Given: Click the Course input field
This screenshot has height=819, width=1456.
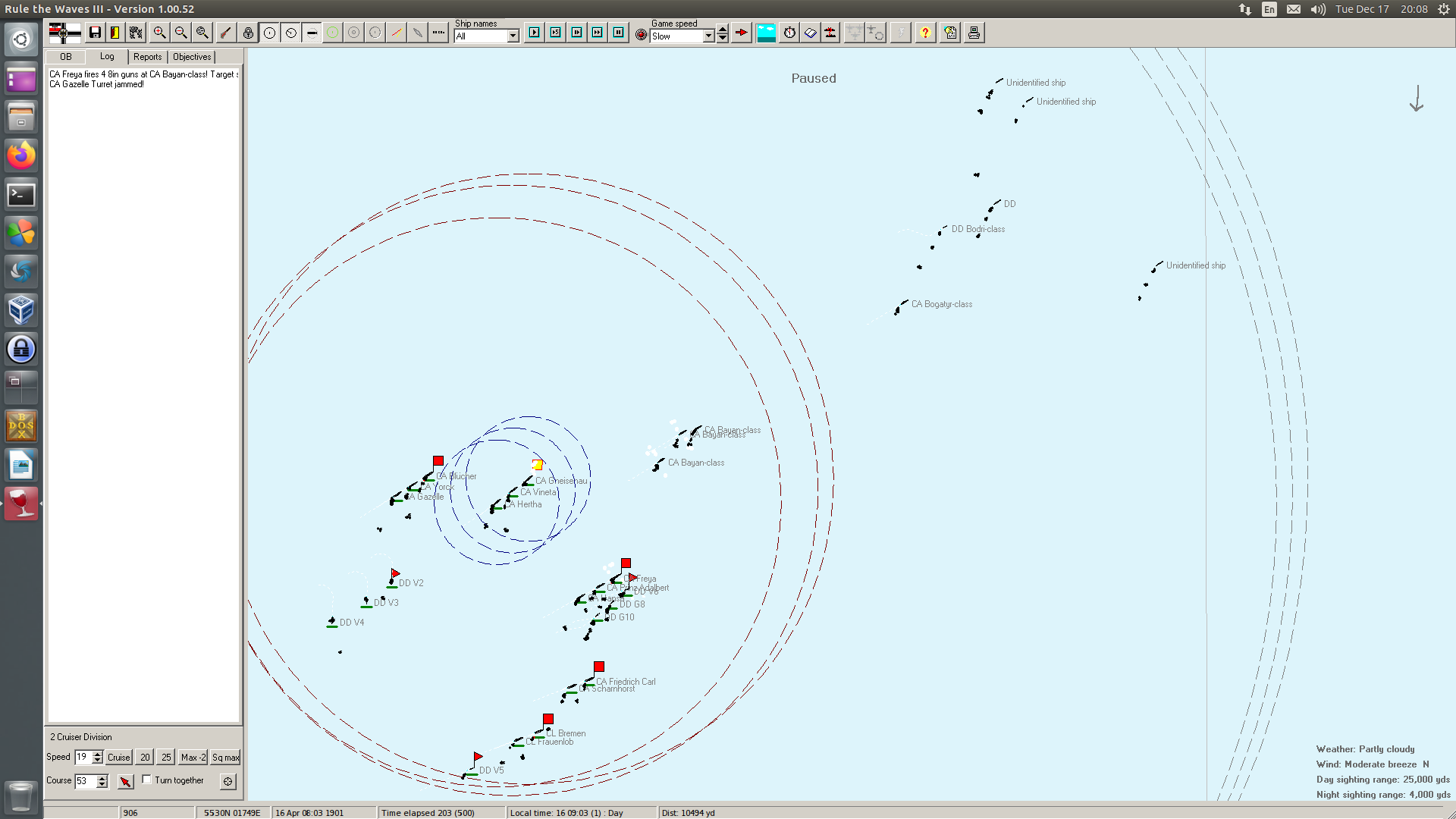Looking at the screenshot, I should click(85, 781).
